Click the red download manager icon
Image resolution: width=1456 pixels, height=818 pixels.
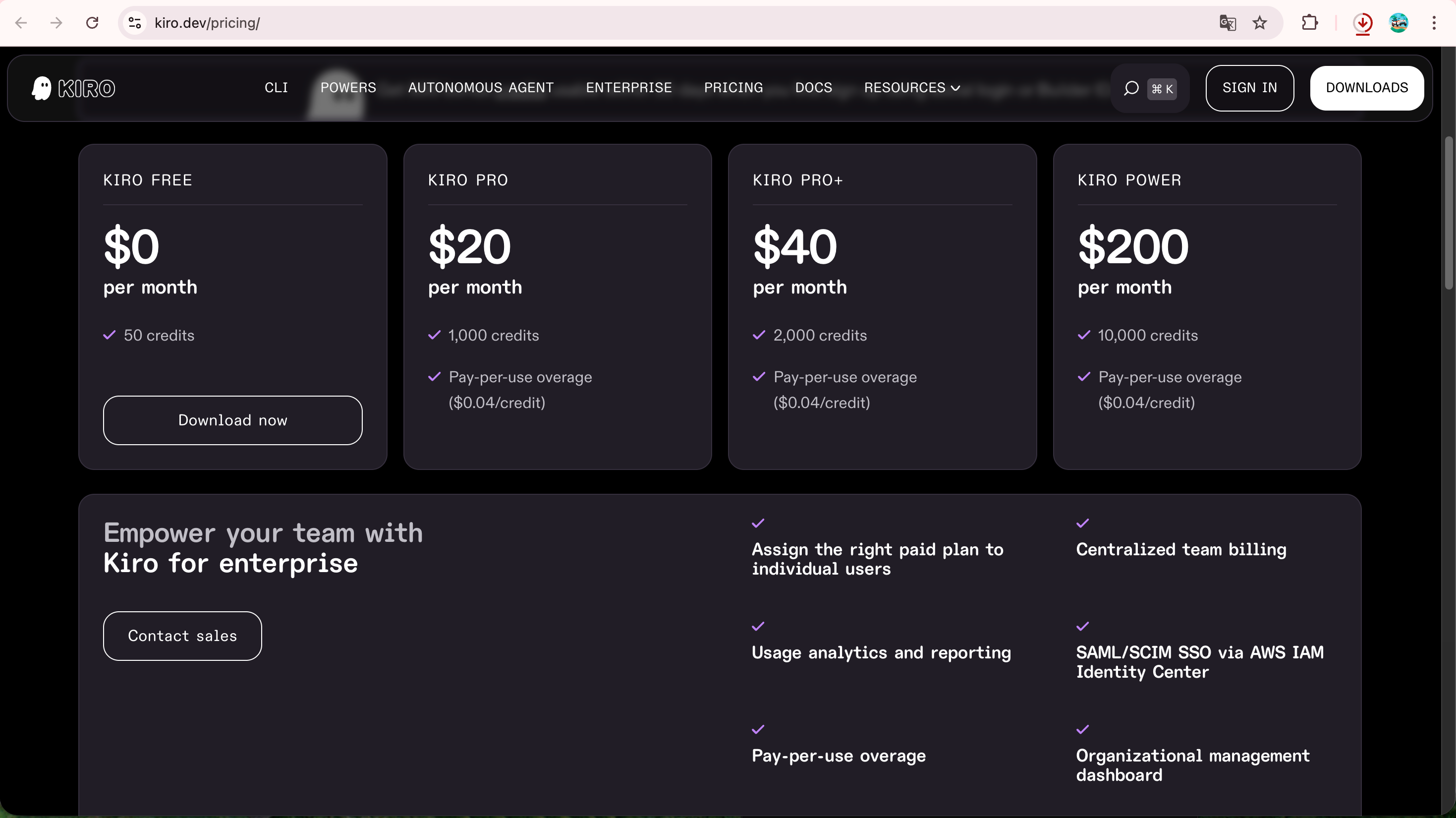pyautogui.click(x=1363, y=23)
